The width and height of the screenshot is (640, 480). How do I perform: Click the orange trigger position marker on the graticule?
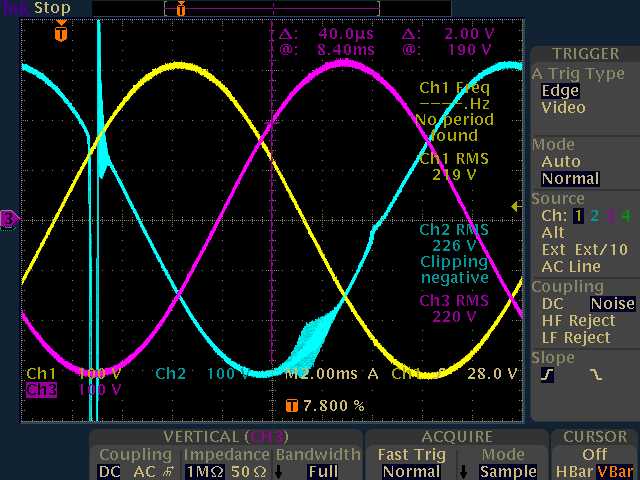[x=61, y=33]
